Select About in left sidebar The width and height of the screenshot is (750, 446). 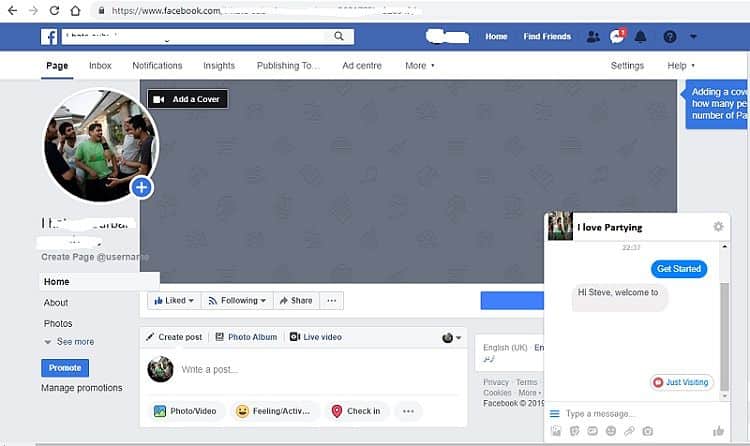(x=56, y=302)
